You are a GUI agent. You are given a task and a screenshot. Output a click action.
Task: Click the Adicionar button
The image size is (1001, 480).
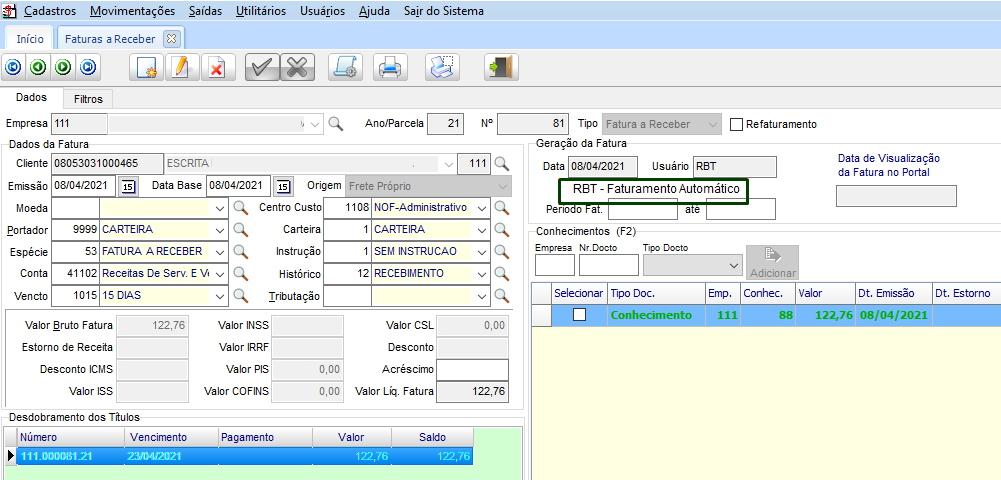pyautogui.click(x=771, y=263)
